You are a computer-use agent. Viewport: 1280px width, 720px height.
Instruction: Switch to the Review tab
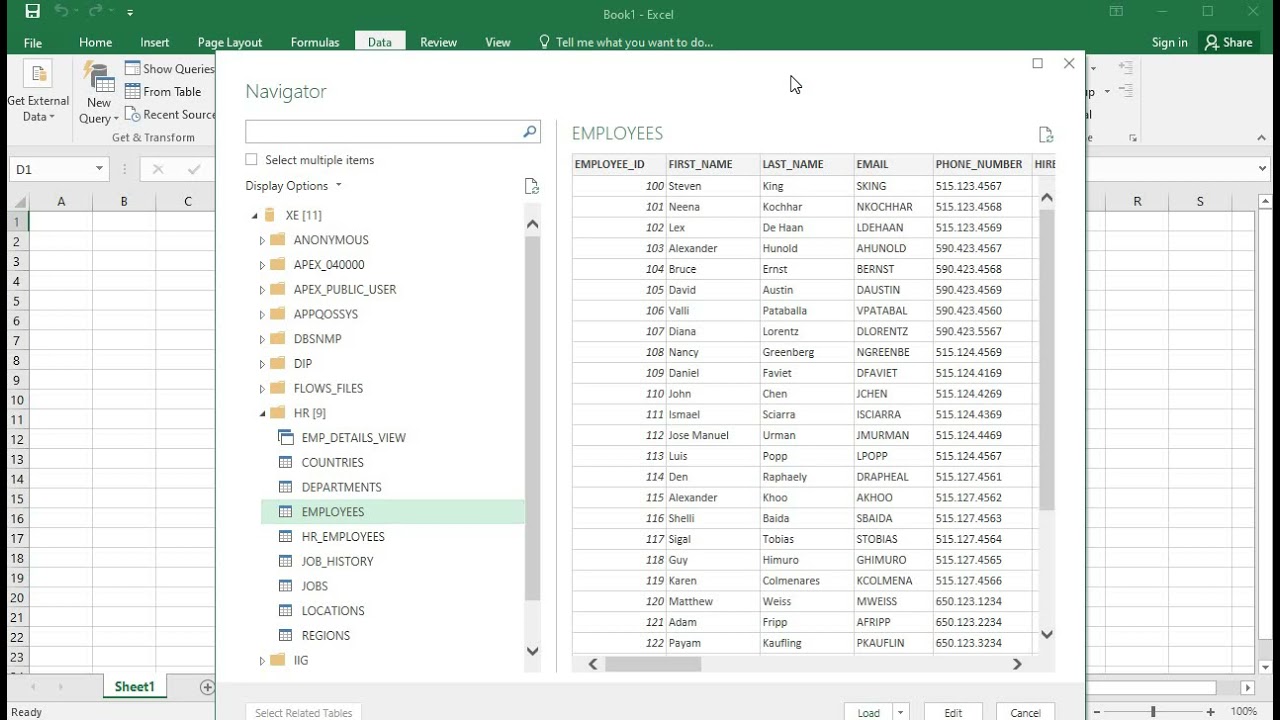[x=438, y=43]
